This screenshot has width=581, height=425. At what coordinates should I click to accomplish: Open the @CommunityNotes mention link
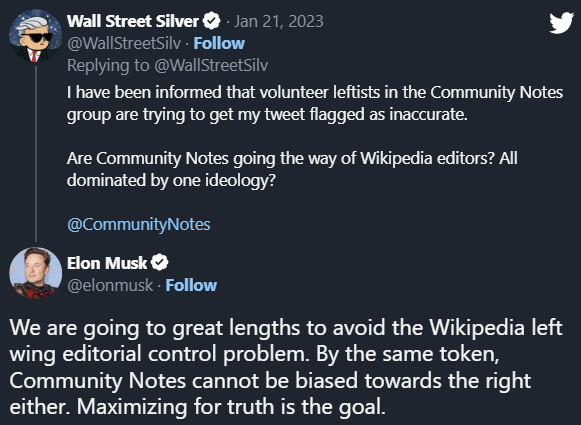(x=139, y=225)
